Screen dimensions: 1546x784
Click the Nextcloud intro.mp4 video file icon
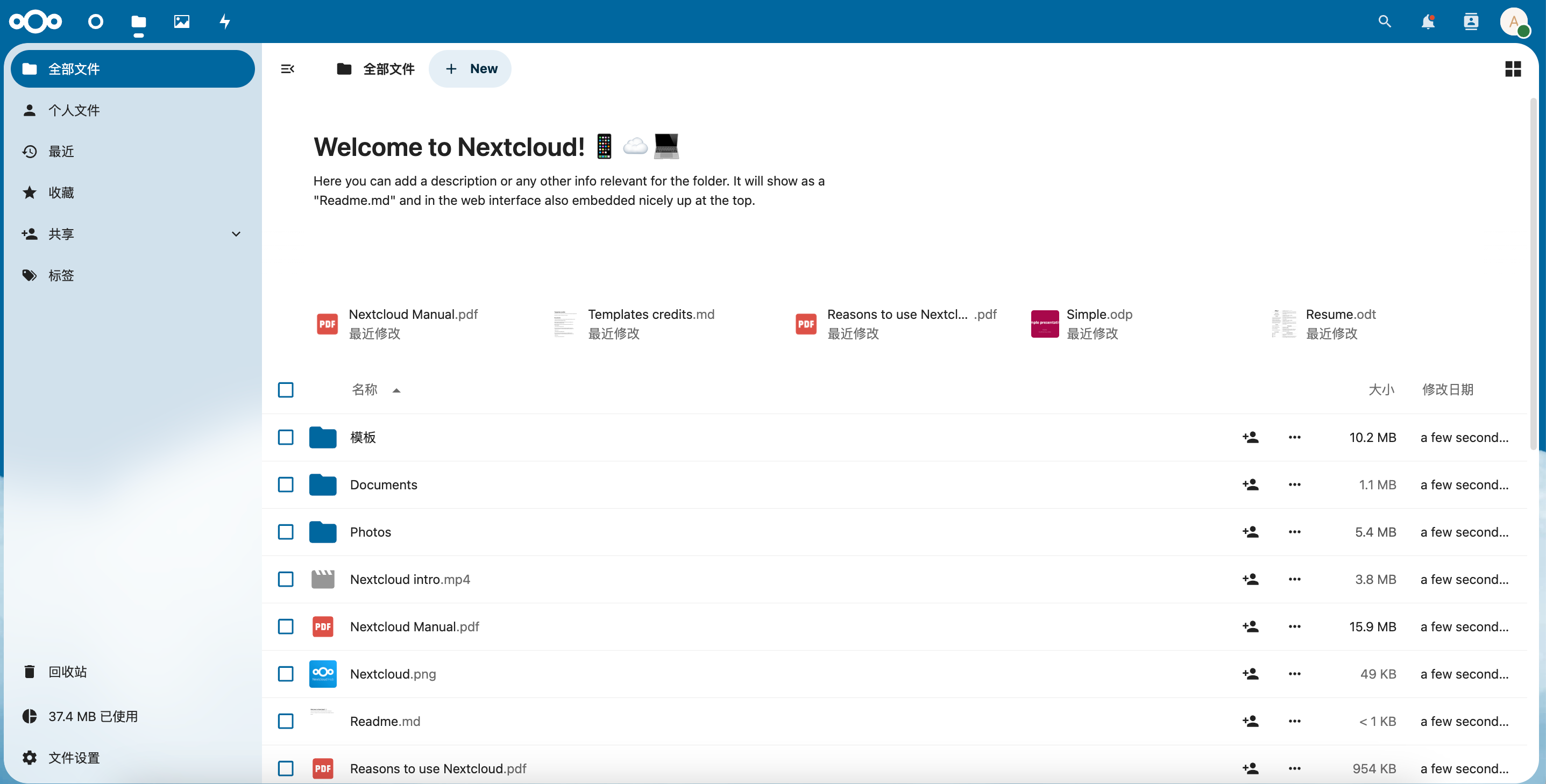pos(323,580)
